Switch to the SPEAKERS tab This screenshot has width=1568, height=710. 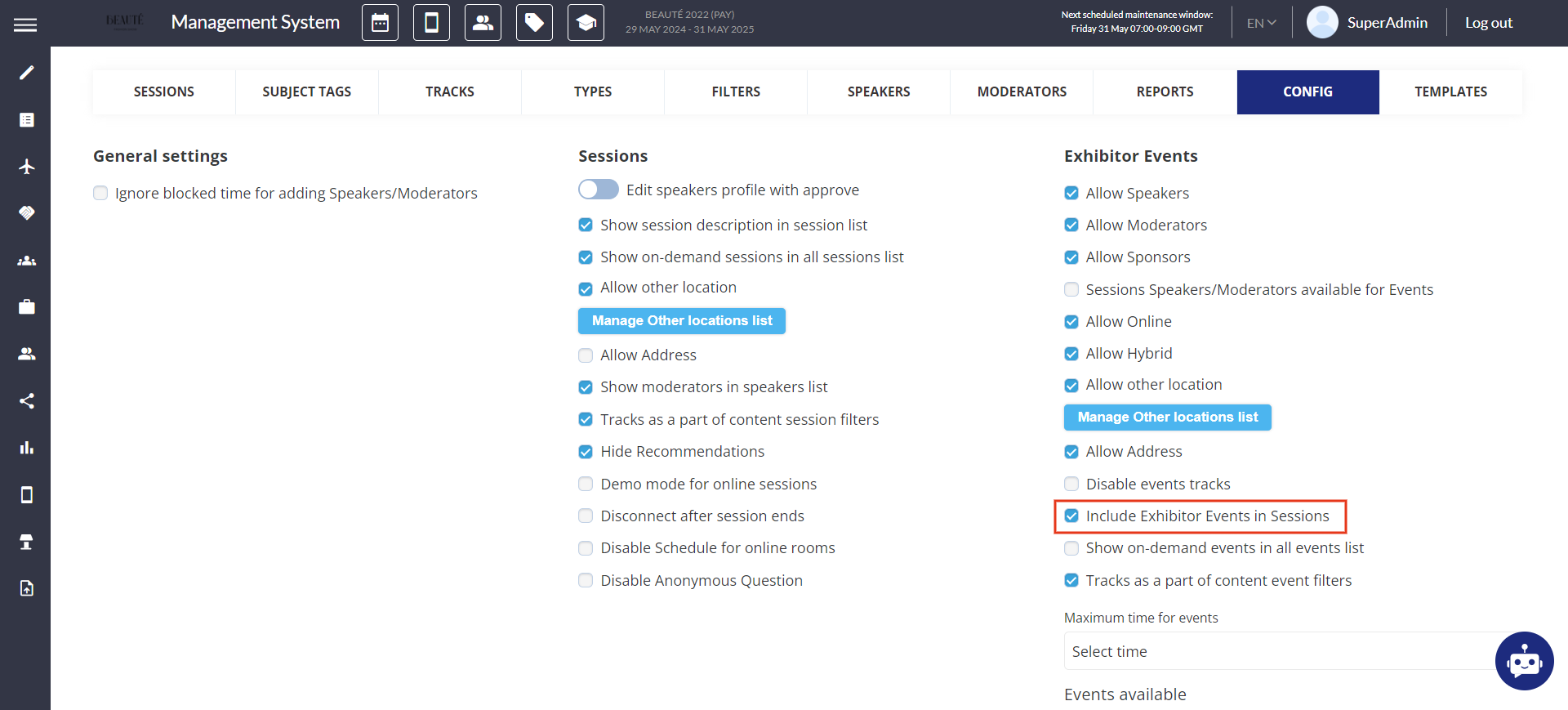879,92
